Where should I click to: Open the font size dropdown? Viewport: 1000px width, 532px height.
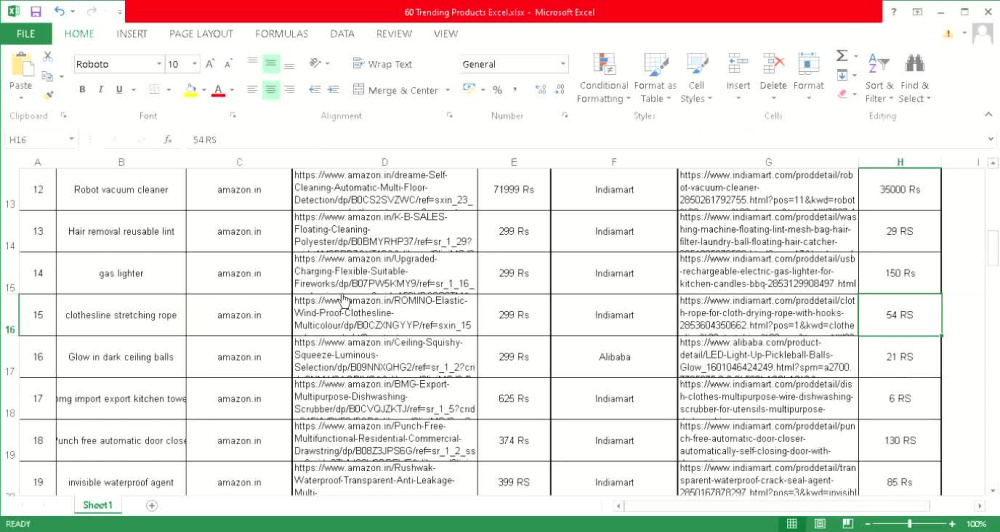195,64
